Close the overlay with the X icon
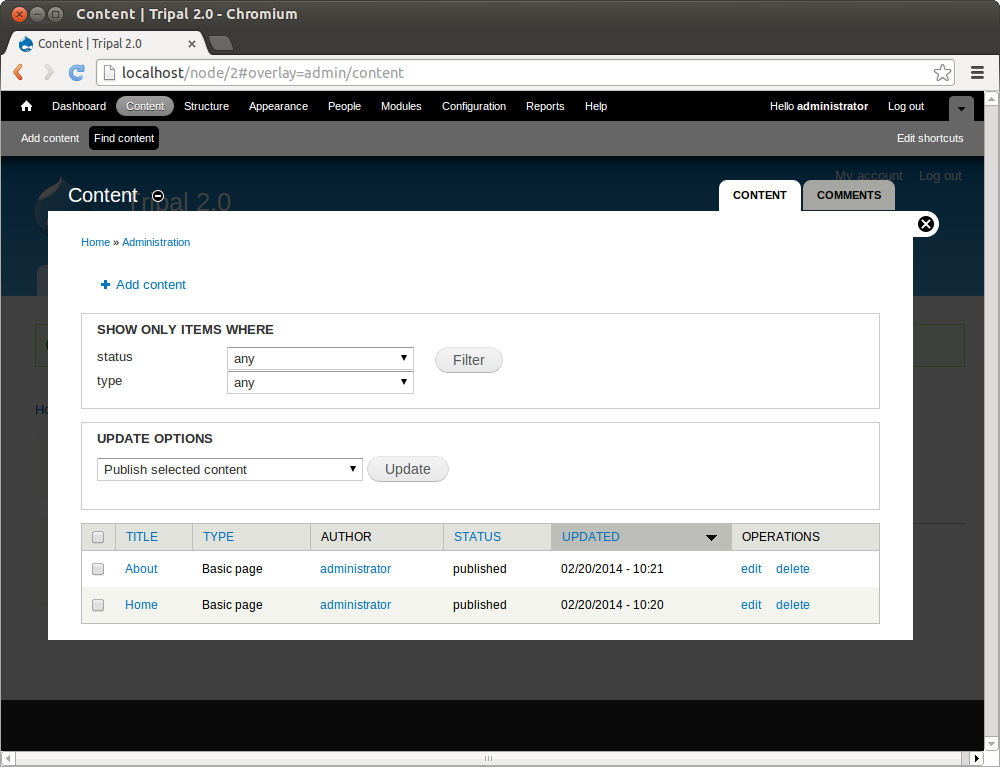The width and height of the screenshot is (1000, 767). pos(926,224)
